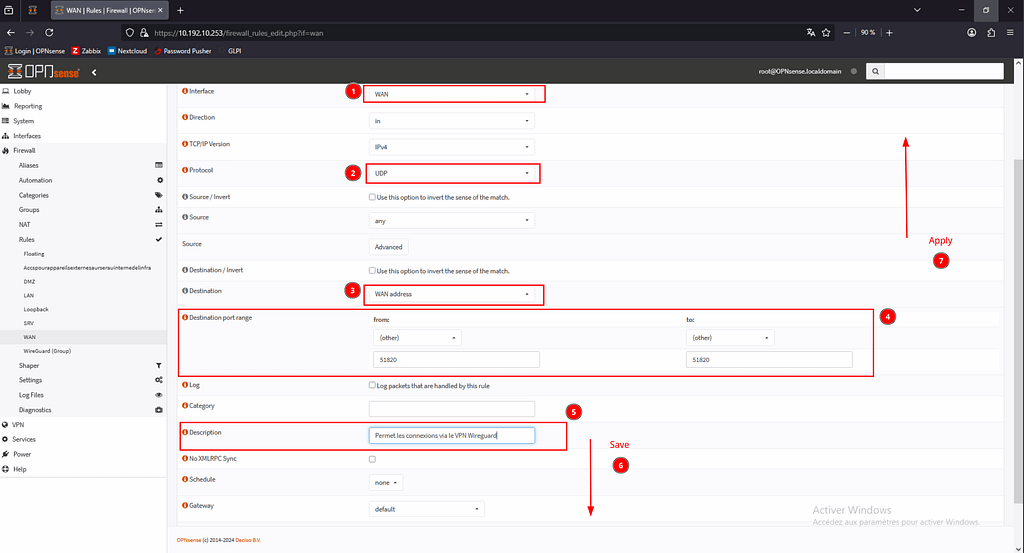Bookmark this page with the star icon

[x=824, y=32]
